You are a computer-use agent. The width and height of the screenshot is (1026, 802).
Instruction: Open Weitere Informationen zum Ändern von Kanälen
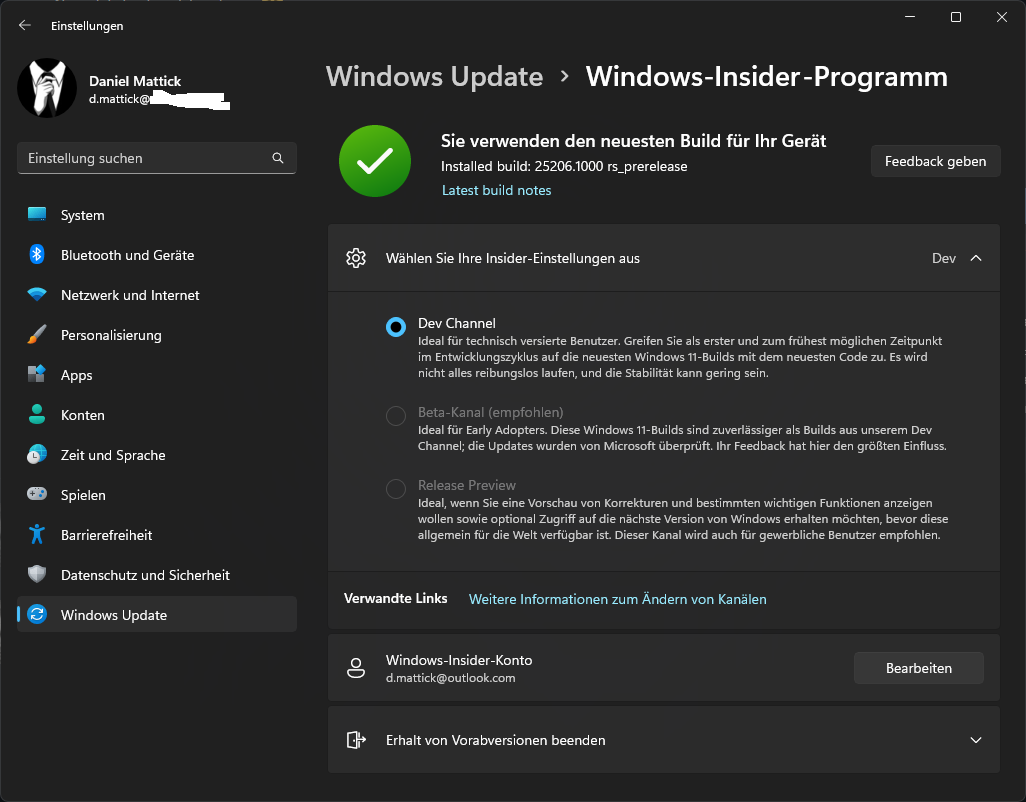pyautogui.click(x=618, y=599)
